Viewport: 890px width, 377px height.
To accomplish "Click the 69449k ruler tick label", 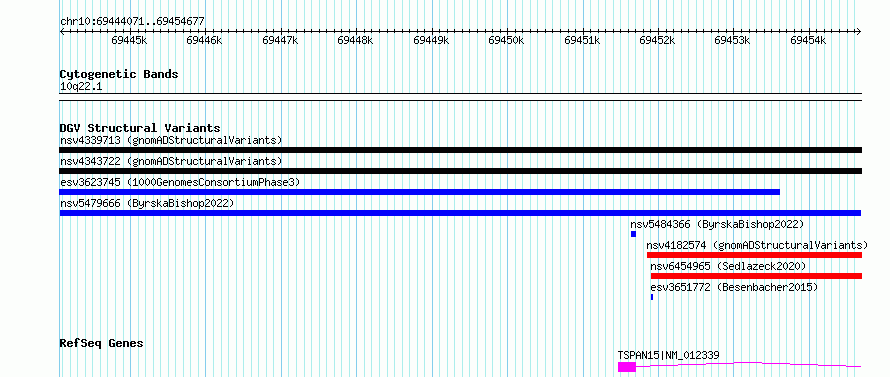I will coord(431,40).
